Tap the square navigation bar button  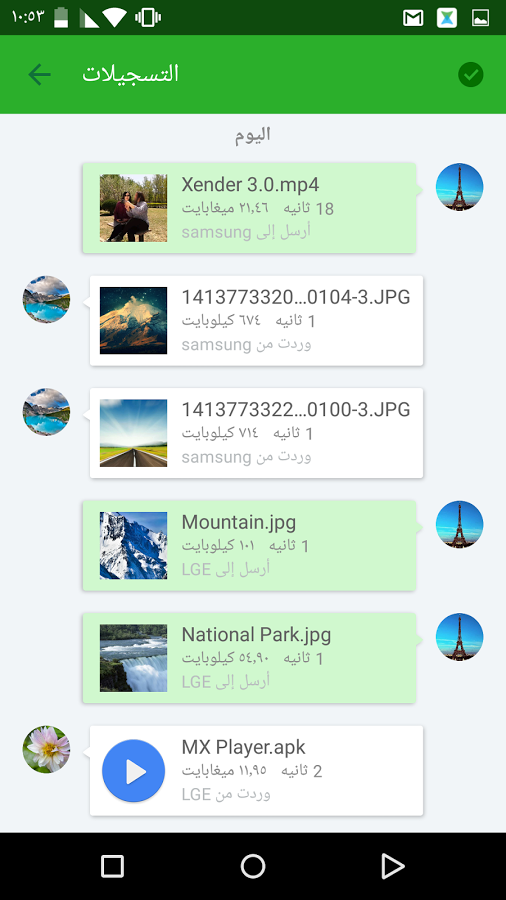click(112, 866)
